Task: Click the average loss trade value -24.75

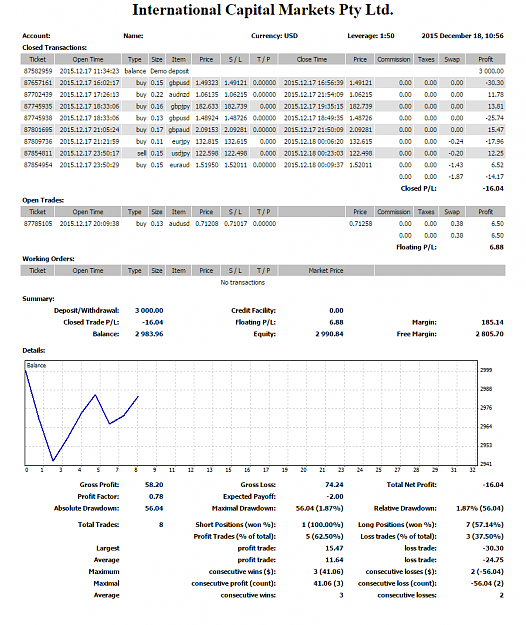Action: click(x=494, y=560)
